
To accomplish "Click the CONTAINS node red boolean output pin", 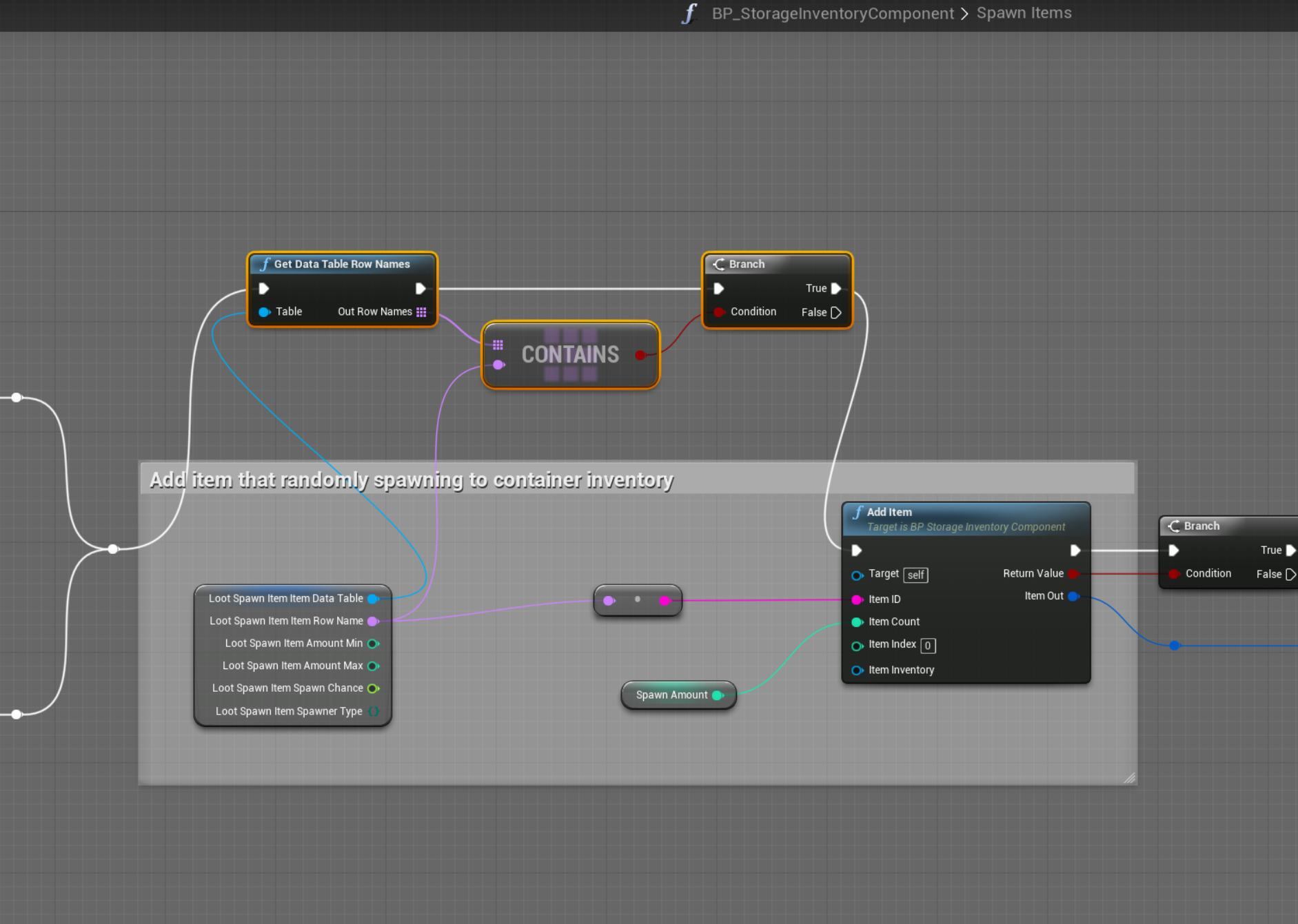I will (x=640, y=355).
